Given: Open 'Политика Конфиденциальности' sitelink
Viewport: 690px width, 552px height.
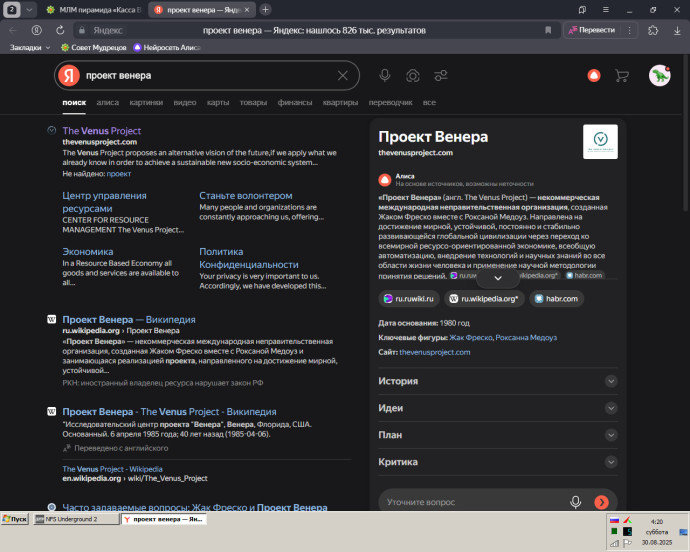Looking at the screenshot, I should (249, 258).
